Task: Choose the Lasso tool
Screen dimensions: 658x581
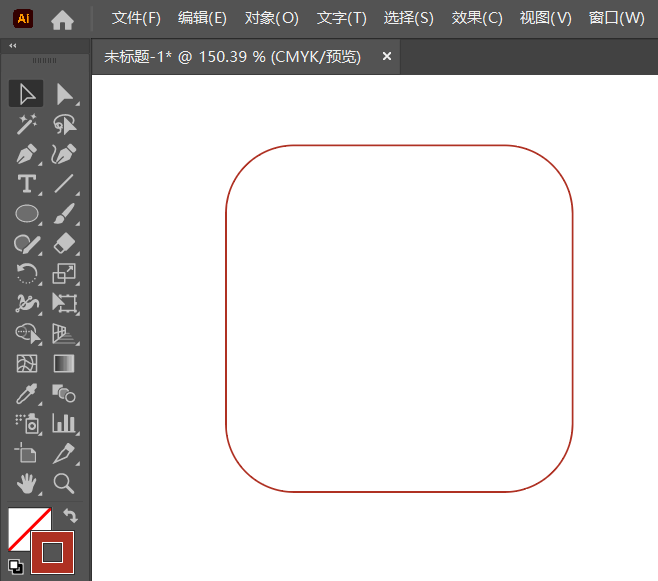Action: [64, 124]
